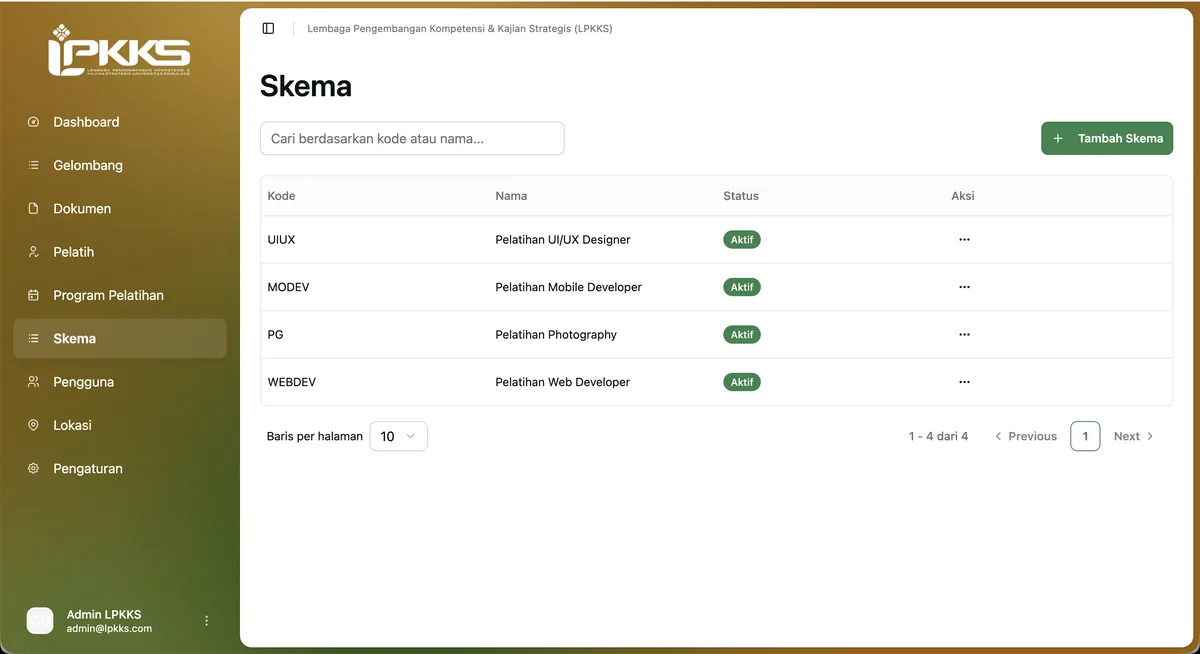Click Pelatihan Mobile Developer name
1200x654 pixels.
pyautogui.click(x=569, y=287)
